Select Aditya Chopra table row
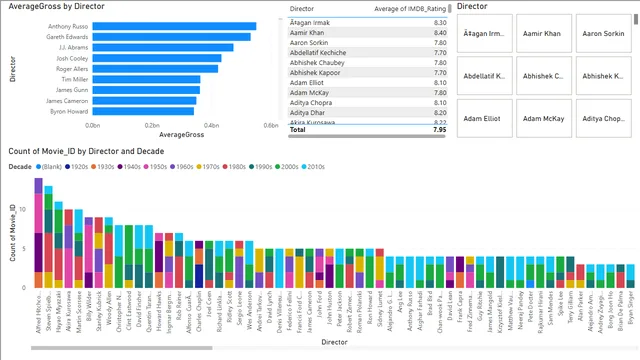Viewport: 640px width, 360px height. 368,102
